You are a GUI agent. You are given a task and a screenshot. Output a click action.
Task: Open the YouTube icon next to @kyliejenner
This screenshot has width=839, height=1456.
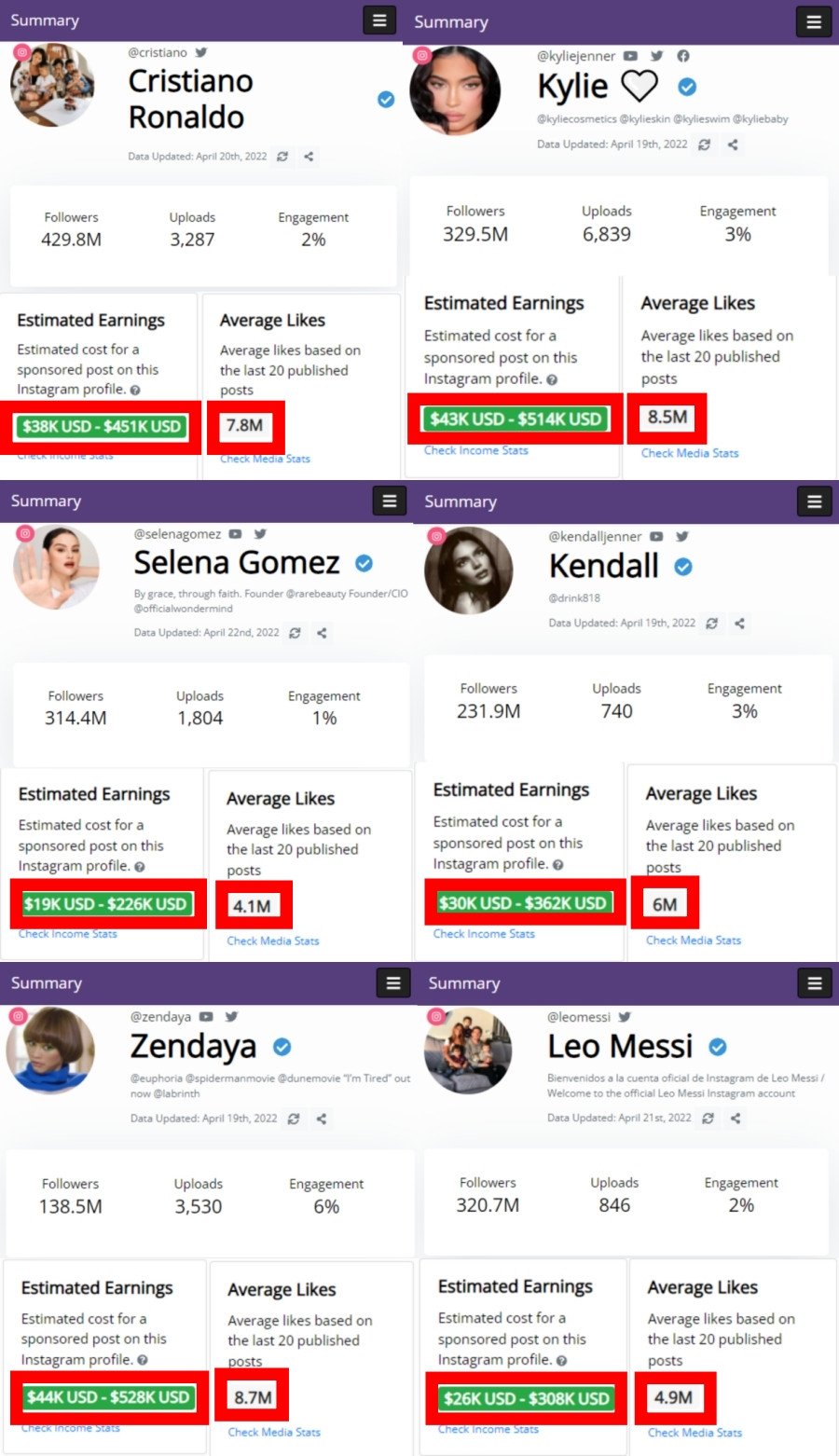631,57
